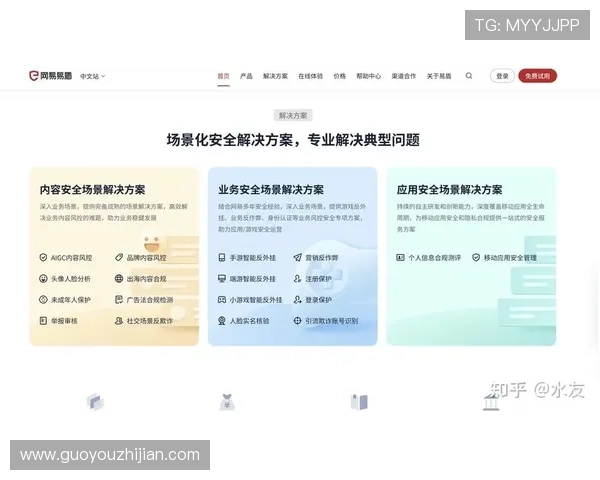Open the 内容安全场景解决方案 card title
600x480 pixels.
92,189
